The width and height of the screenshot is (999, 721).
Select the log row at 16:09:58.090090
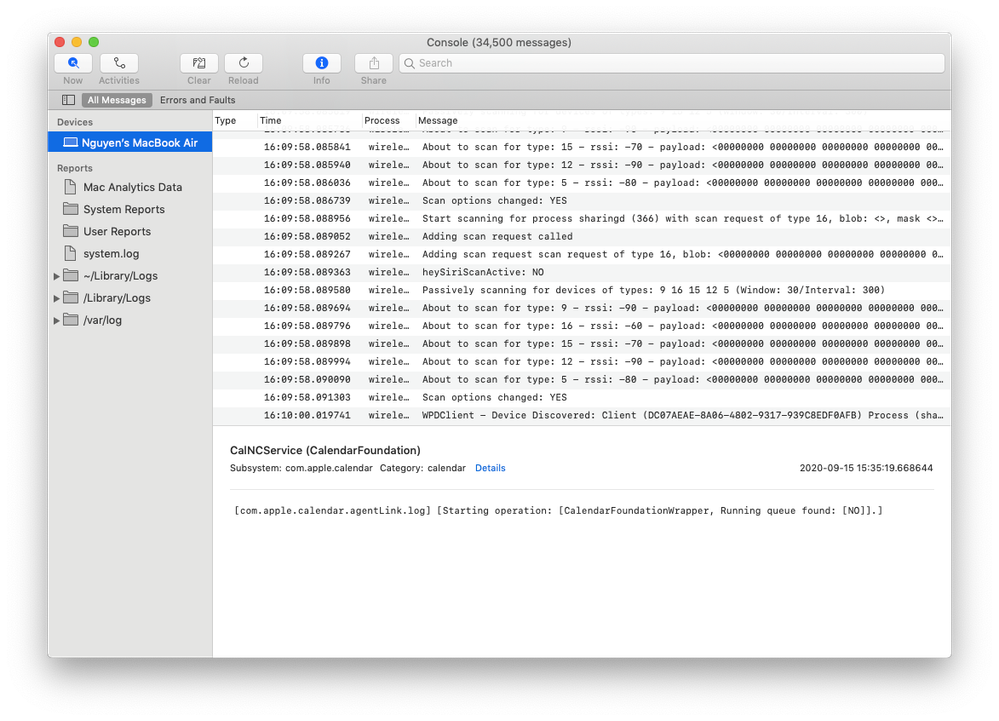(x=582, y=380)
